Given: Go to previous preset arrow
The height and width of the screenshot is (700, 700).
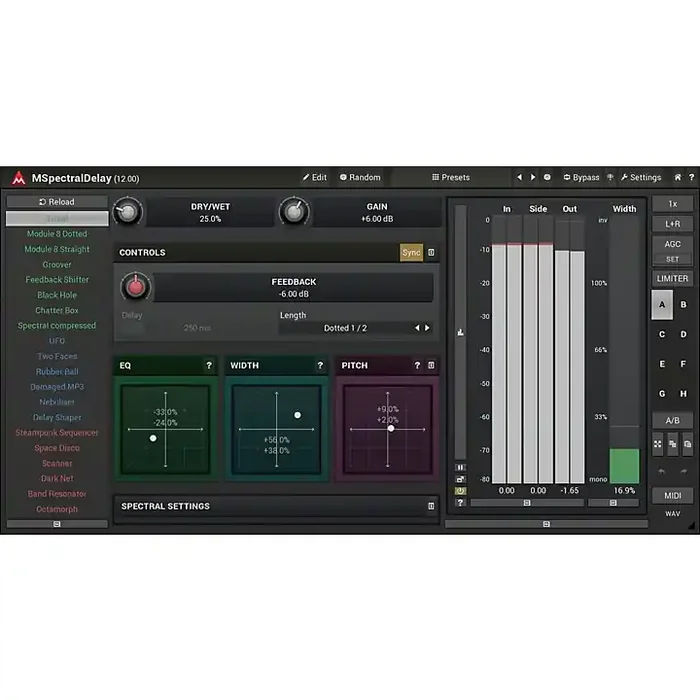Looking at the screenshot, I should (x=519, y=177).
